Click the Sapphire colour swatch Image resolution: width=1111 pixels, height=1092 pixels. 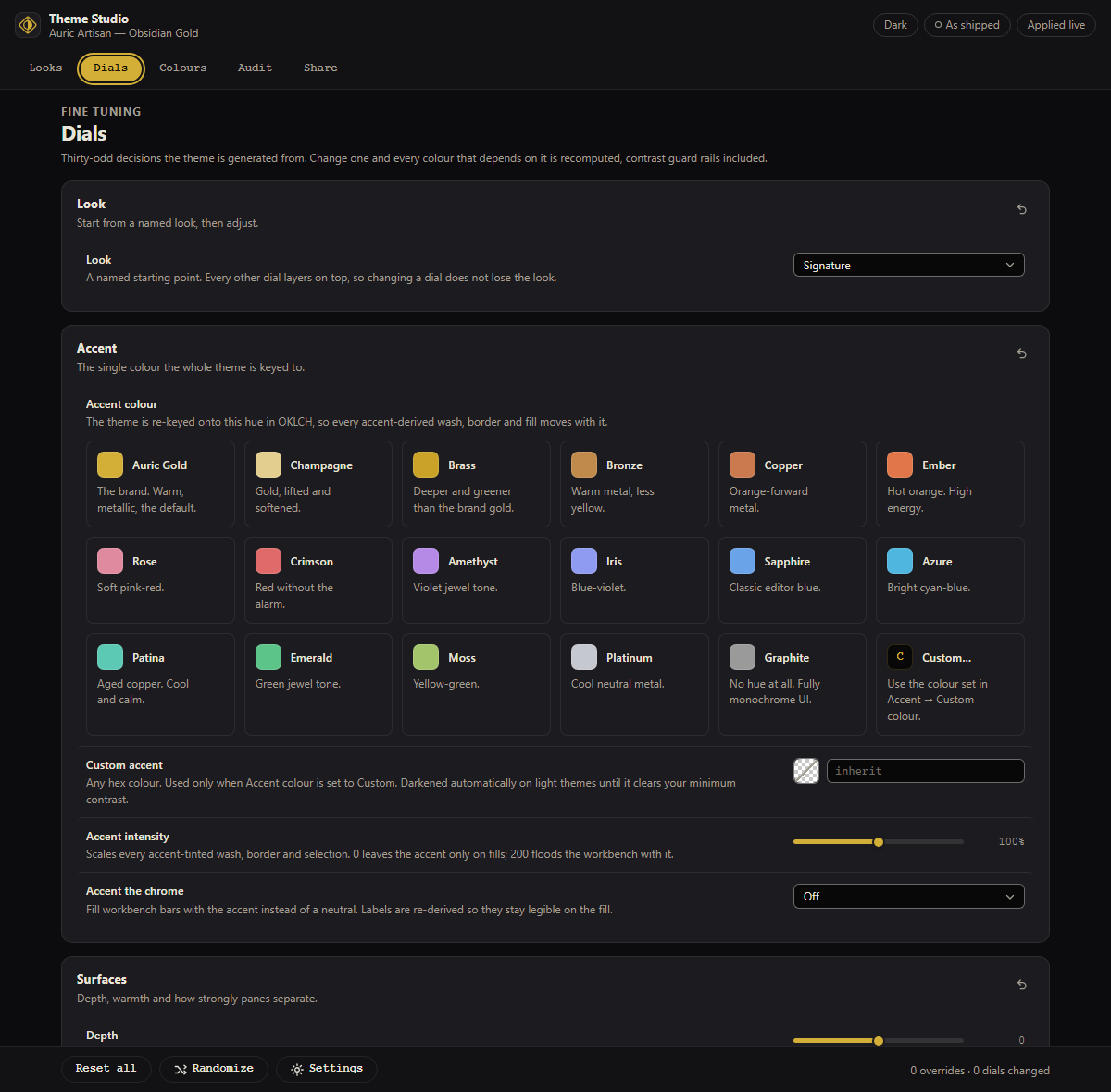point(743,561)
